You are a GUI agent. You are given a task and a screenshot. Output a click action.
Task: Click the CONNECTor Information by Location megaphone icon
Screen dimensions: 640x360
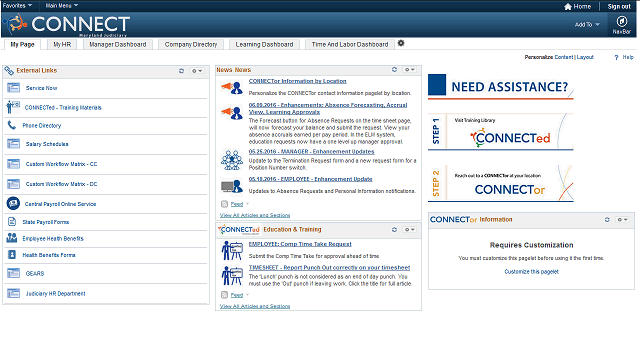click(x=231, y=87)
